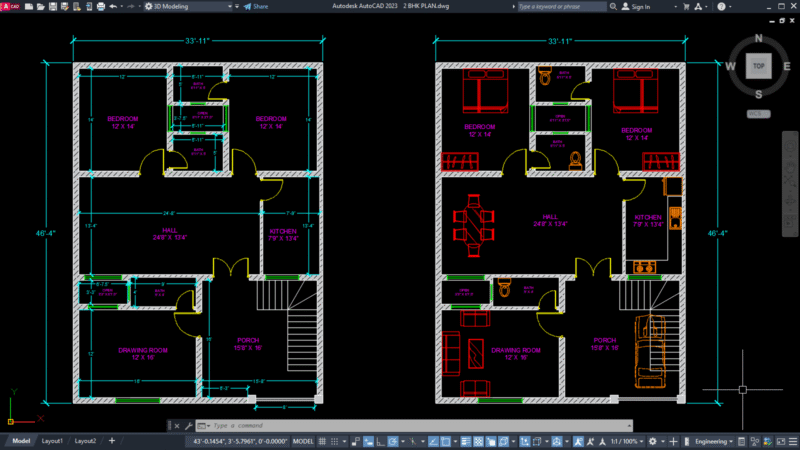Toggle Dynamic UCS in status bar
Image resolution: width=800 pixels, height=450 pixels.
(524, 441)
